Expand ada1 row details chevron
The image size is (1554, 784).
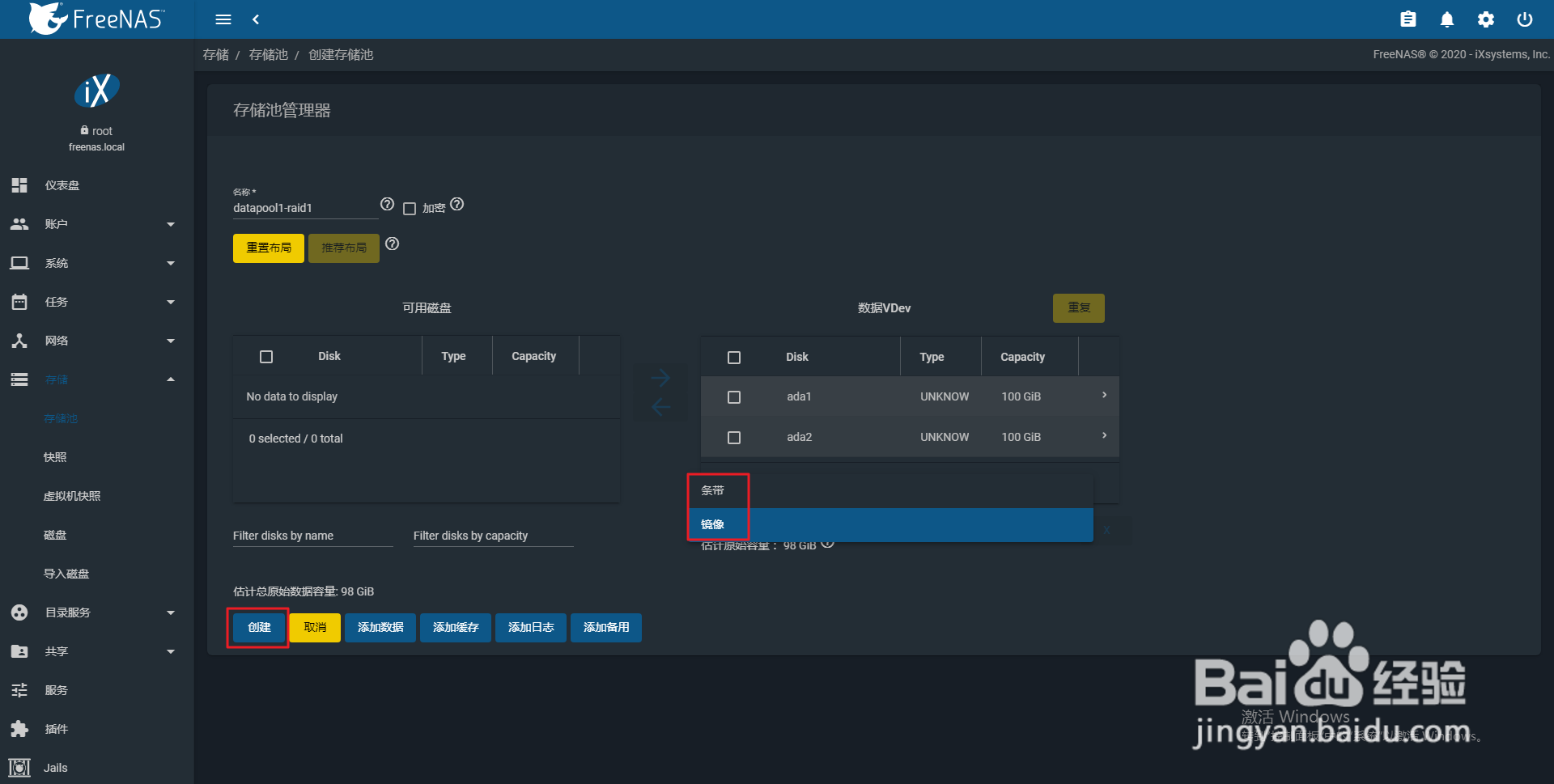[x=1104, y=395]
